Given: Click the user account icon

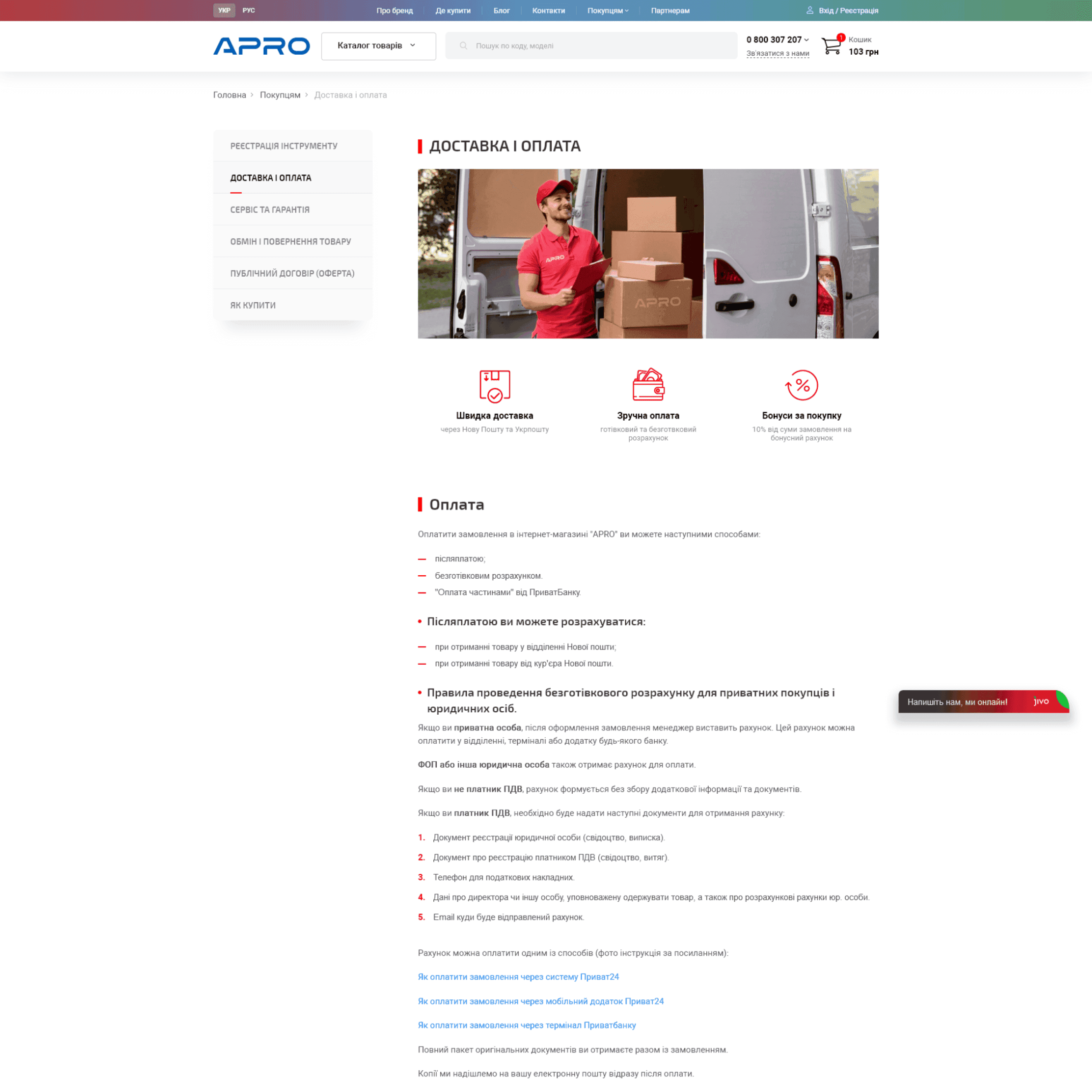Looking at the screenshot, I should coord(809,10).
